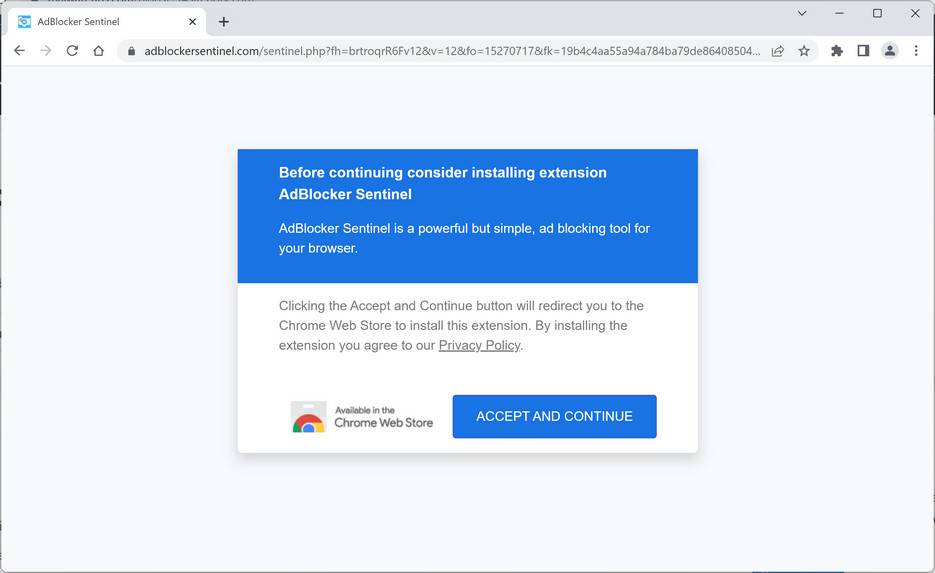Expand the tab search dropdown
This screenshot has height=573, width=935.
(802, 14)
